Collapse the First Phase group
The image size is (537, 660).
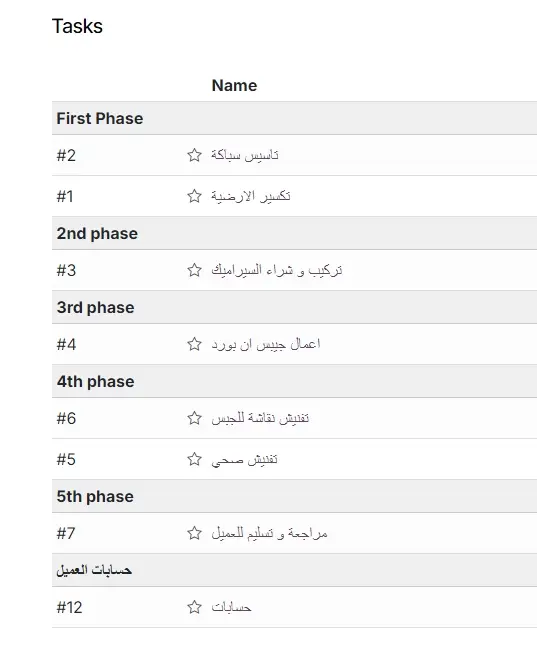coord(294,118)
